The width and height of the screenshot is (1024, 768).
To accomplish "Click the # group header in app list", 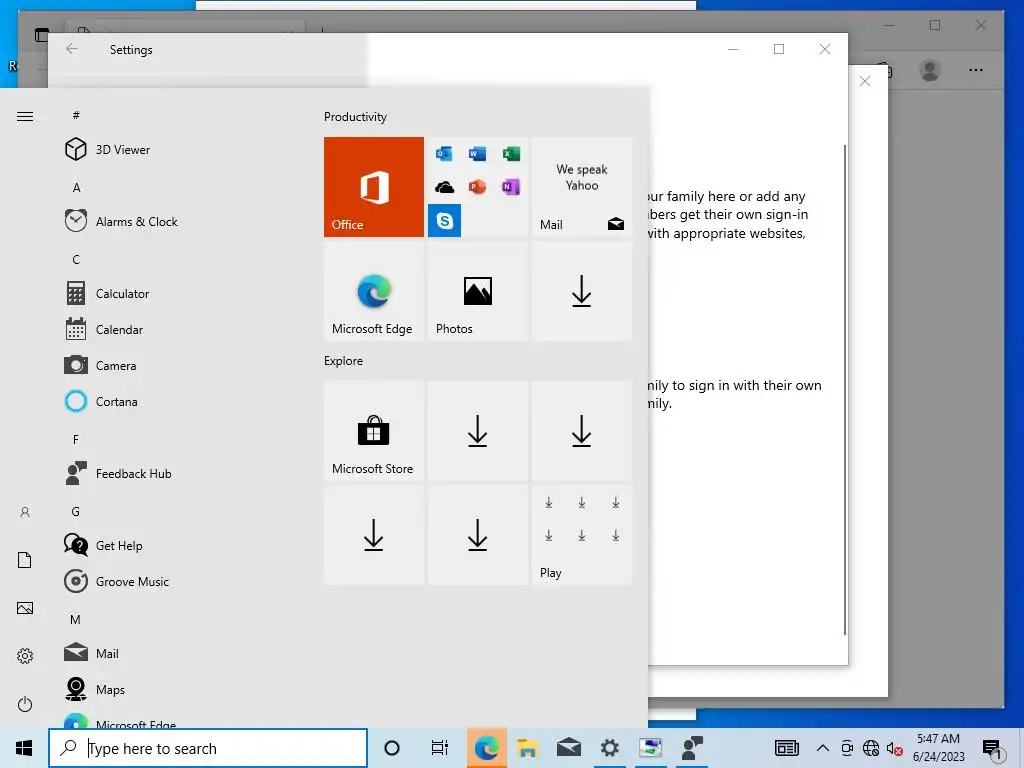I will coord(76,115).
